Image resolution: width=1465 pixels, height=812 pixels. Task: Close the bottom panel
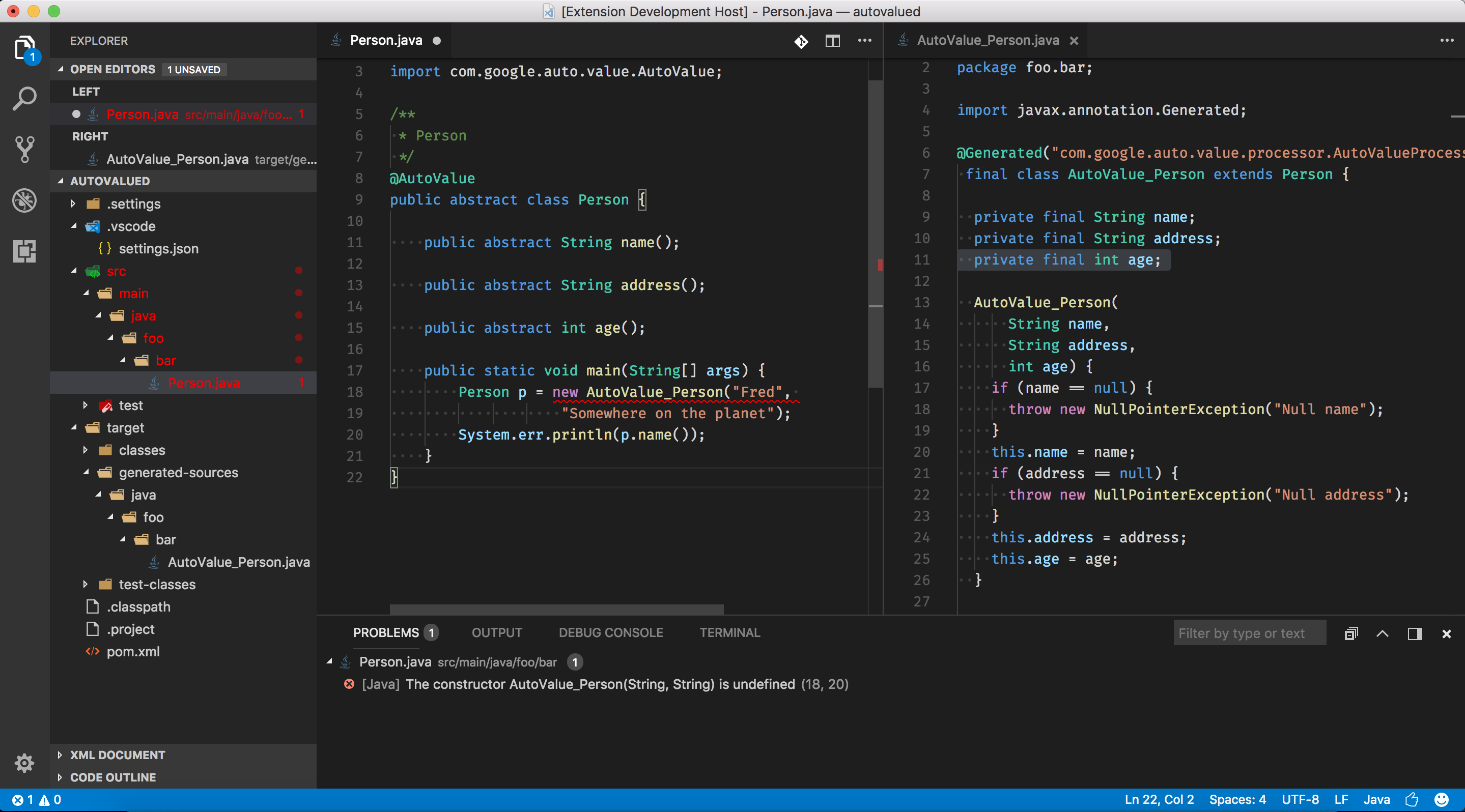tap(1446, 633)
